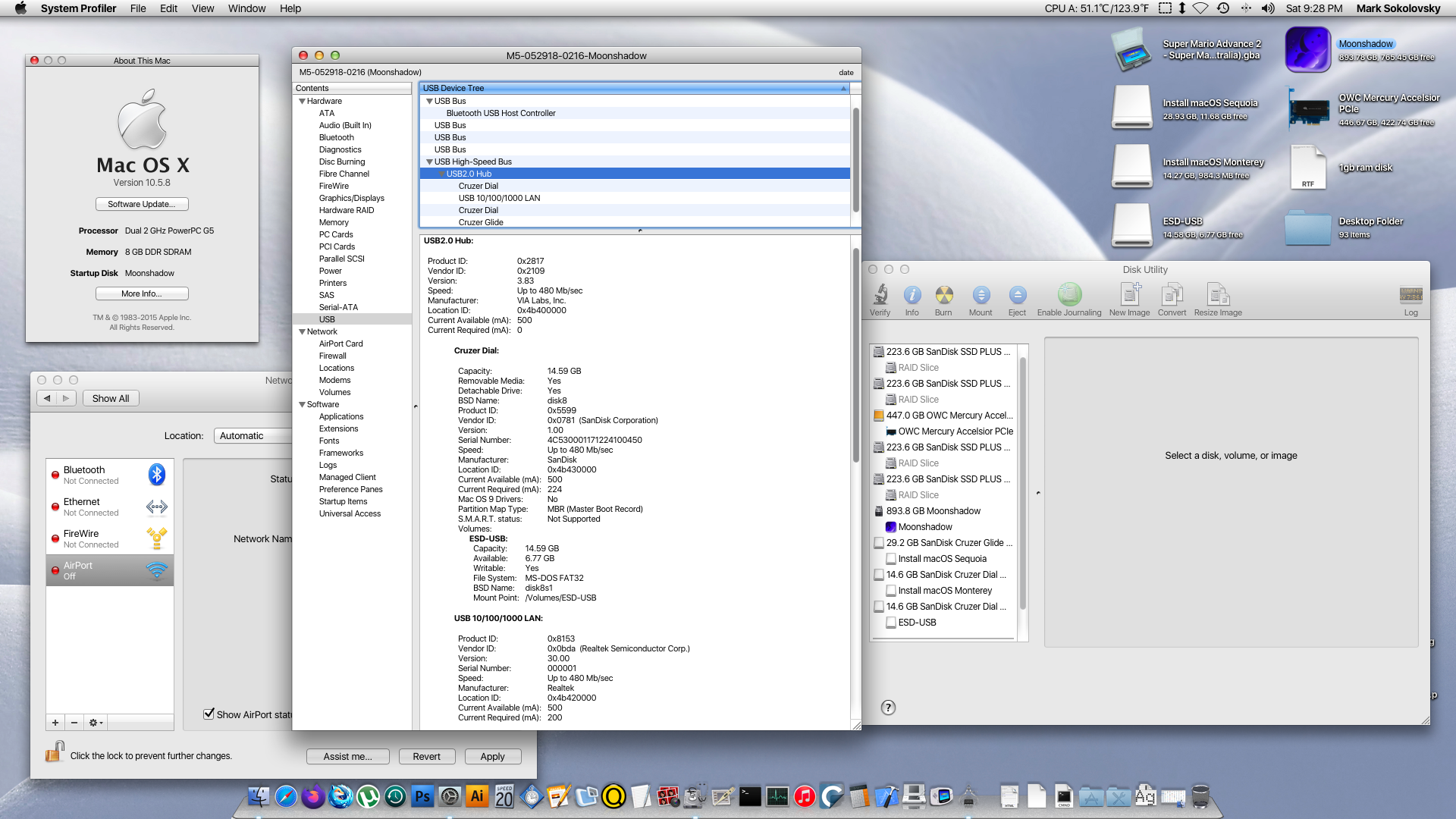Open the Window menu in menu bar

(x=246, y=8)
